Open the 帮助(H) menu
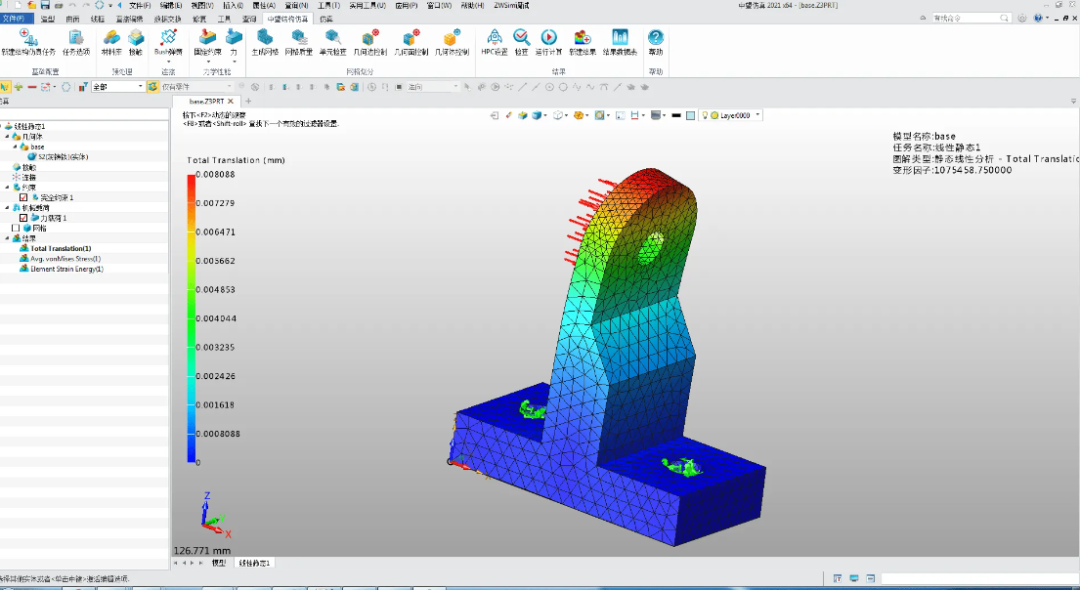The image size is (1080, 590). [x=472, y=6]
